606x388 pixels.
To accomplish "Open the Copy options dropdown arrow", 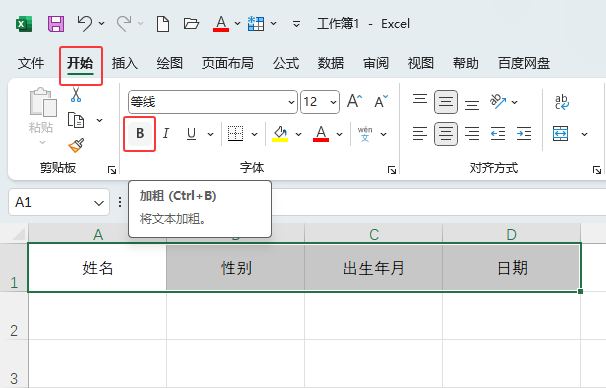I will coord(99,120).
